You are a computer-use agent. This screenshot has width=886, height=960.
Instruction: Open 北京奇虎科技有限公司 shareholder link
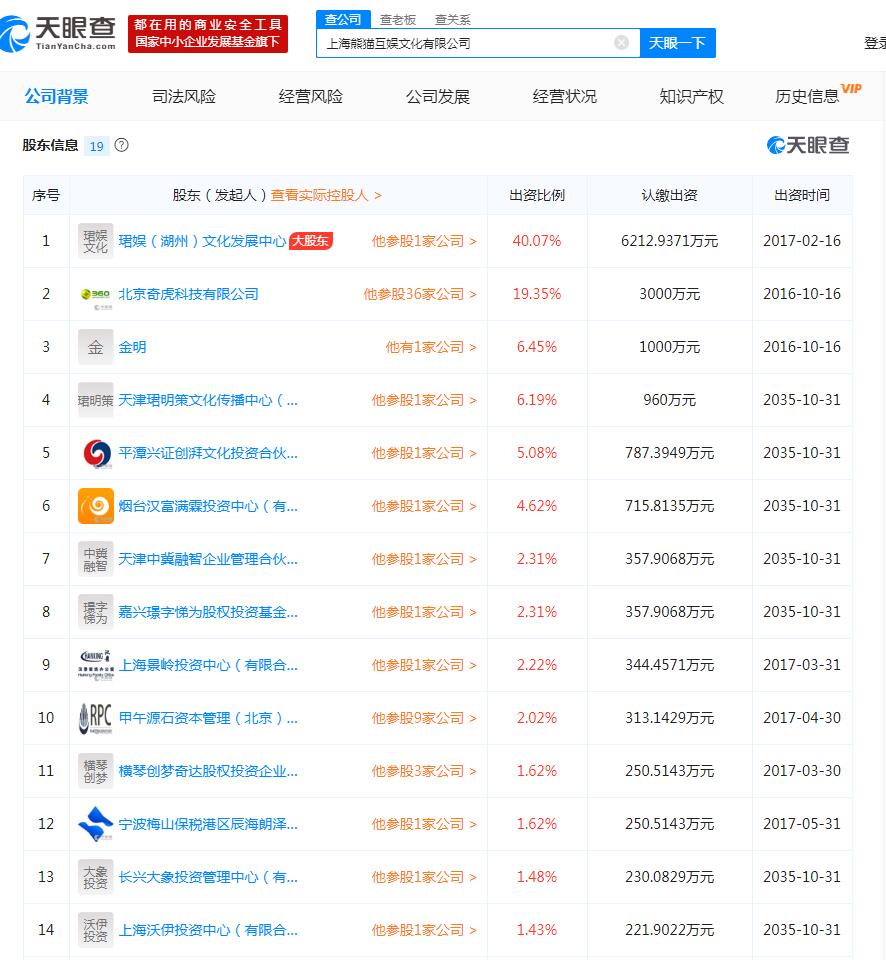pos(188,294)
